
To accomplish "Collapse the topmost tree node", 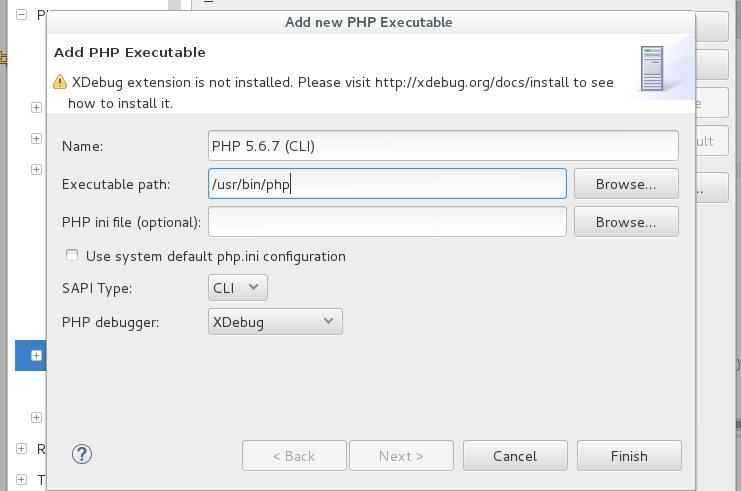I will (x=23, y=15).
